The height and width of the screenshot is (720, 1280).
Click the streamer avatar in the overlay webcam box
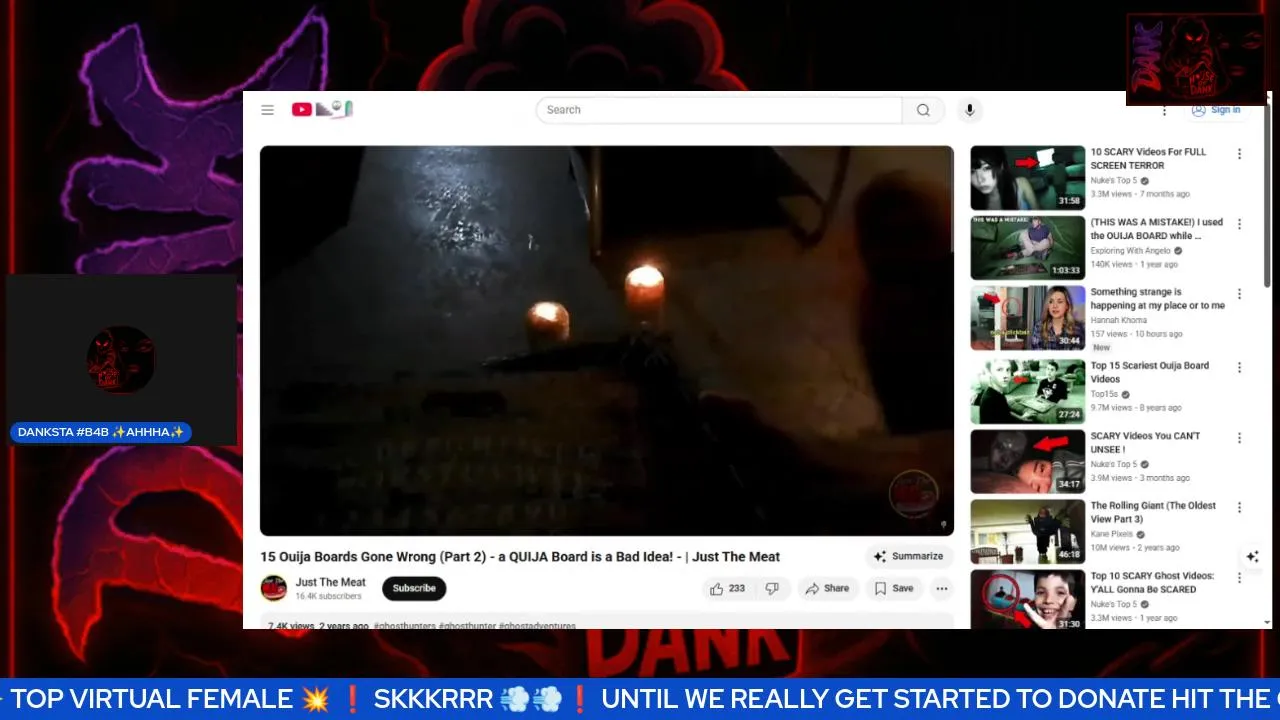[120, 359]
